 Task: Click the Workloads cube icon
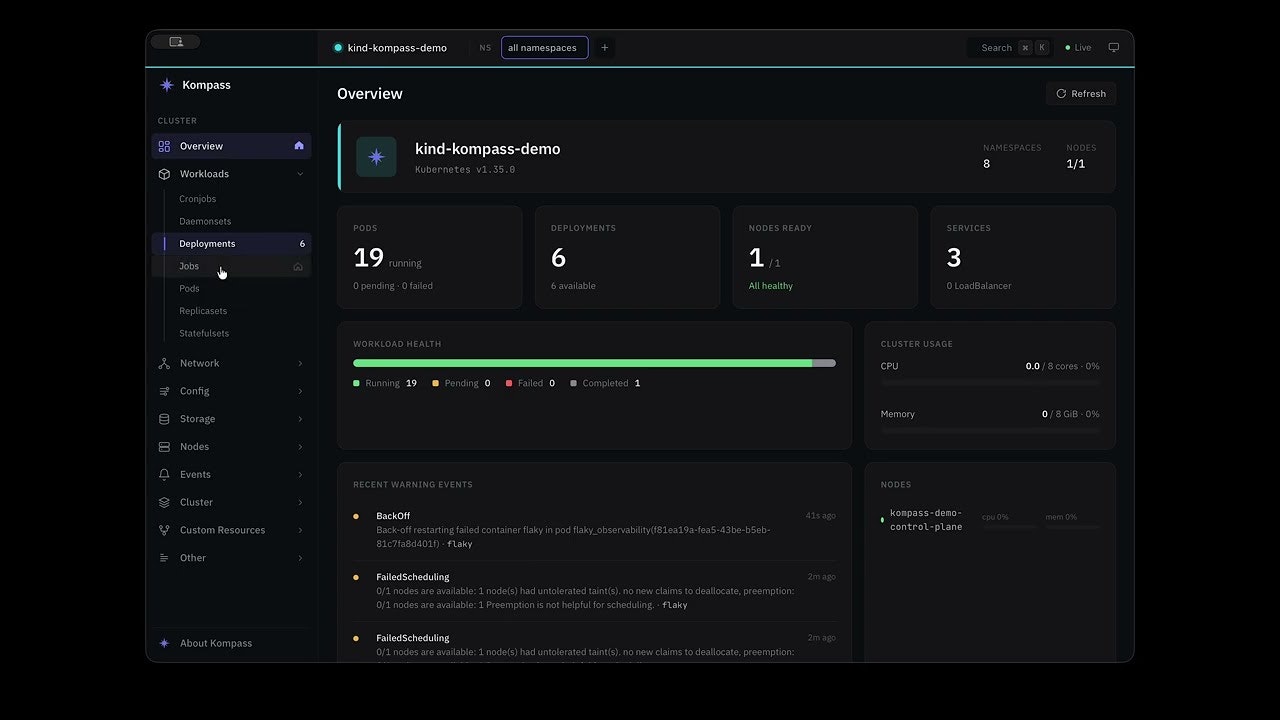164,174
